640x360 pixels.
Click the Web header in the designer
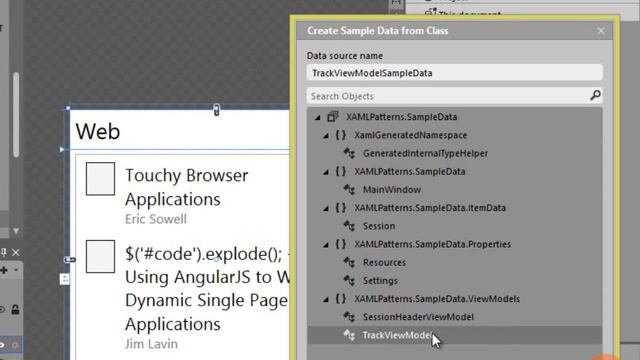coord(98,131)
